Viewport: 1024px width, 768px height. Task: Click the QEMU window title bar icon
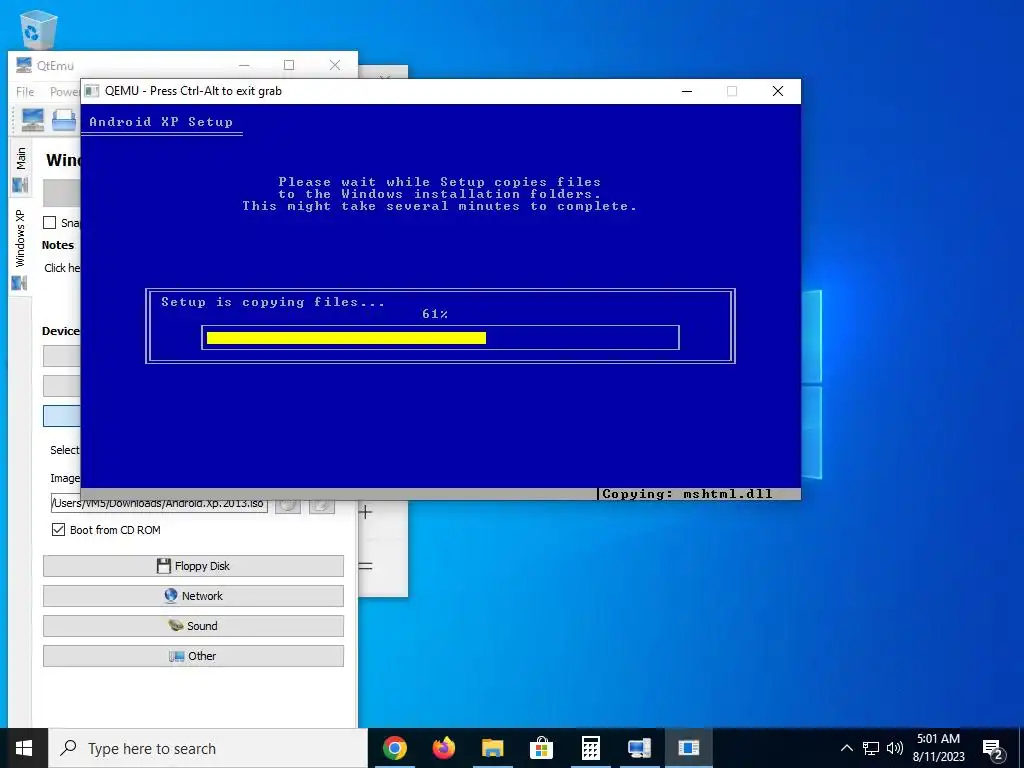click(x=93, y=91)
